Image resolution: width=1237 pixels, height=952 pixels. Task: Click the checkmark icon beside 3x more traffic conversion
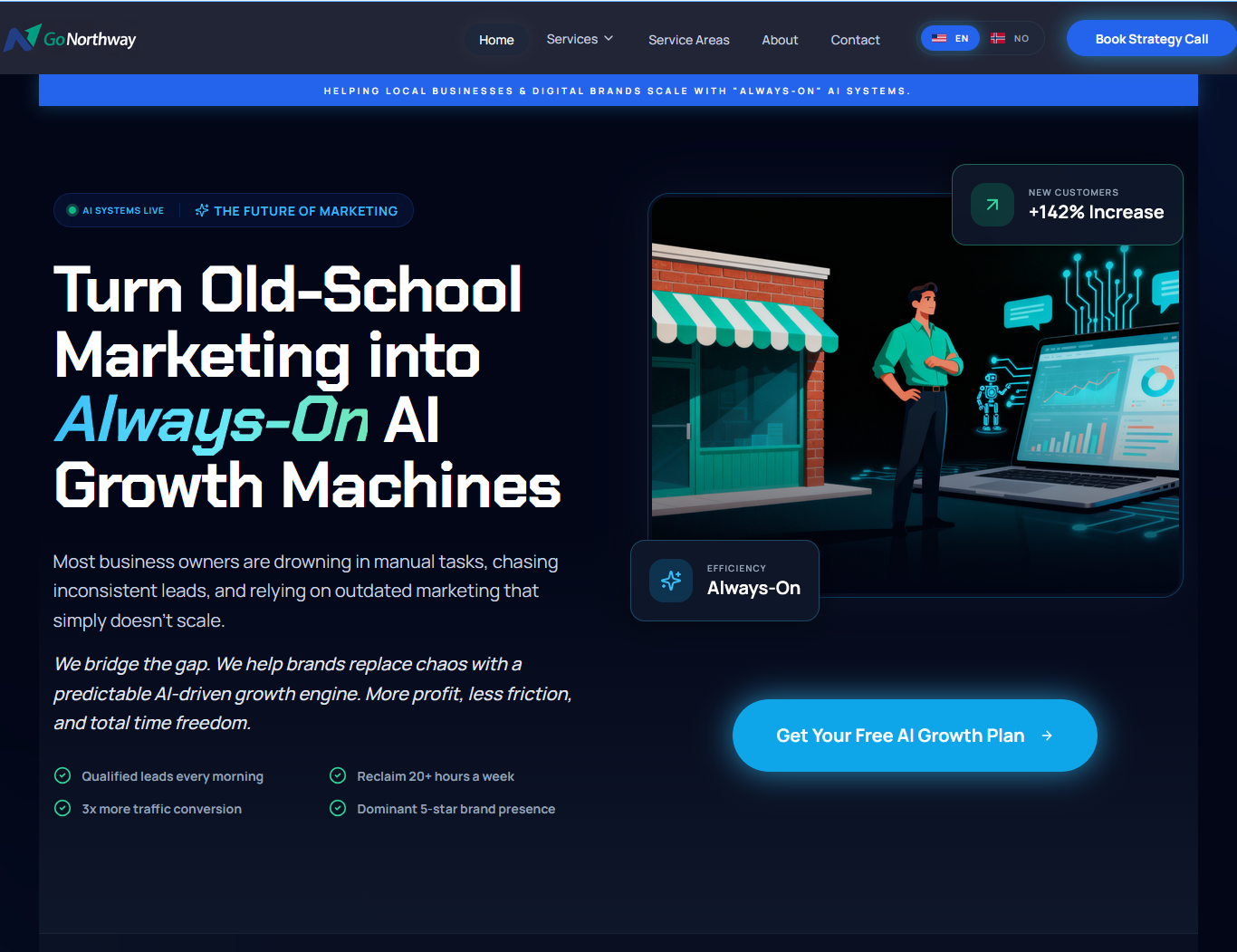click(62, 808)
